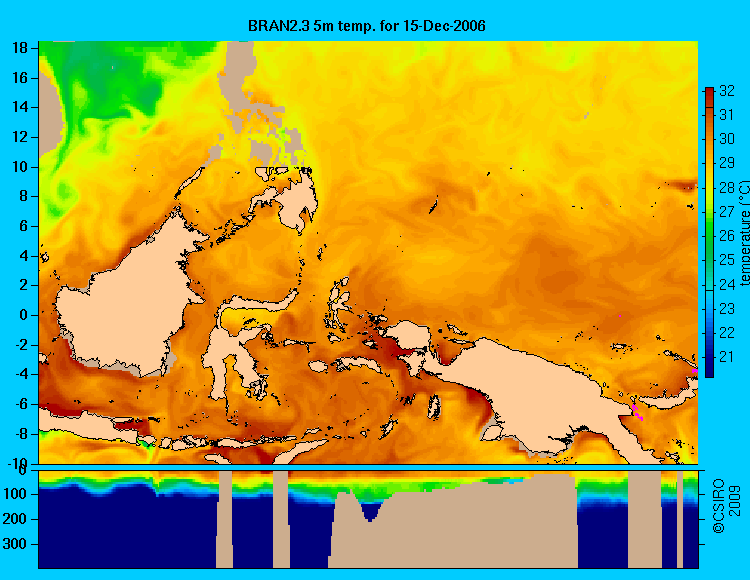
Task: Click the temperature colorbar's dark red top segment
Action: (x=709, y=98)
